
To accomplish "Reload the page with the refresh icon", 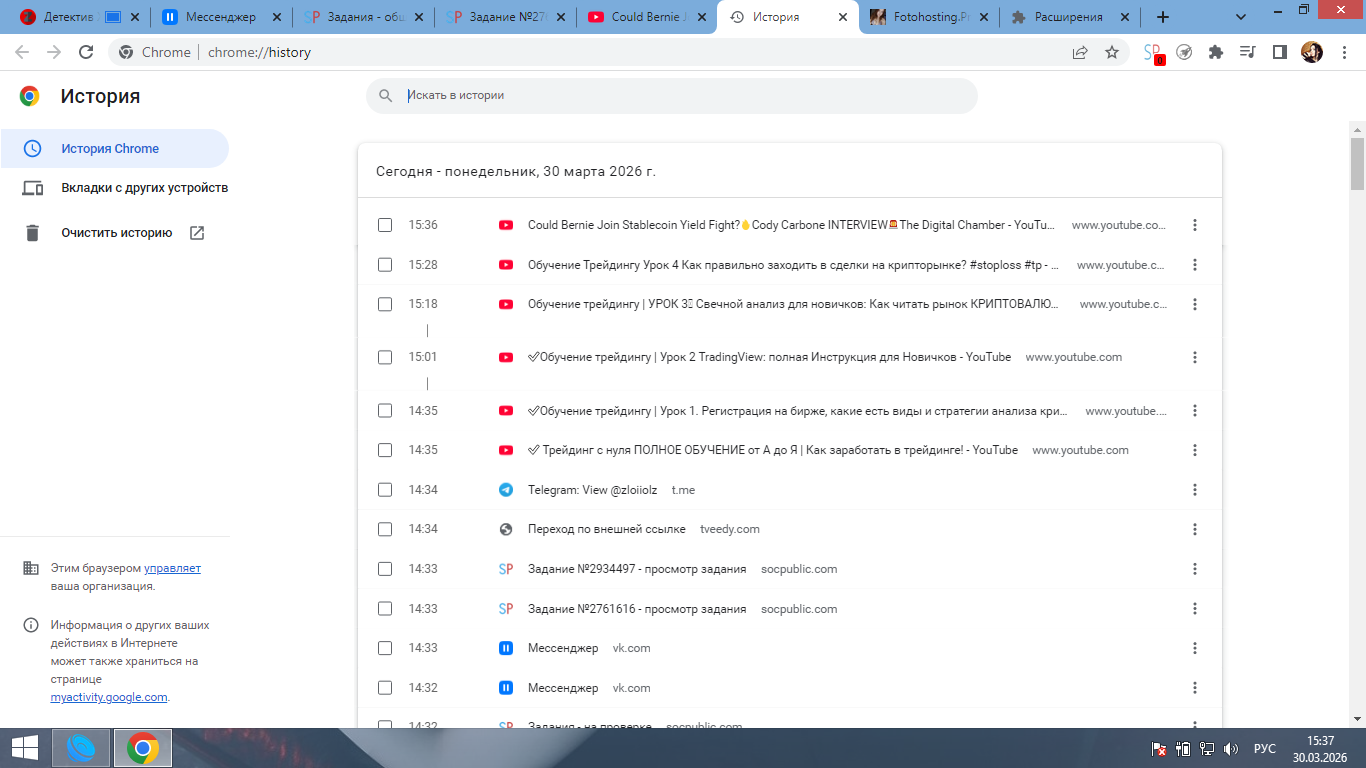I will [86, 52].
